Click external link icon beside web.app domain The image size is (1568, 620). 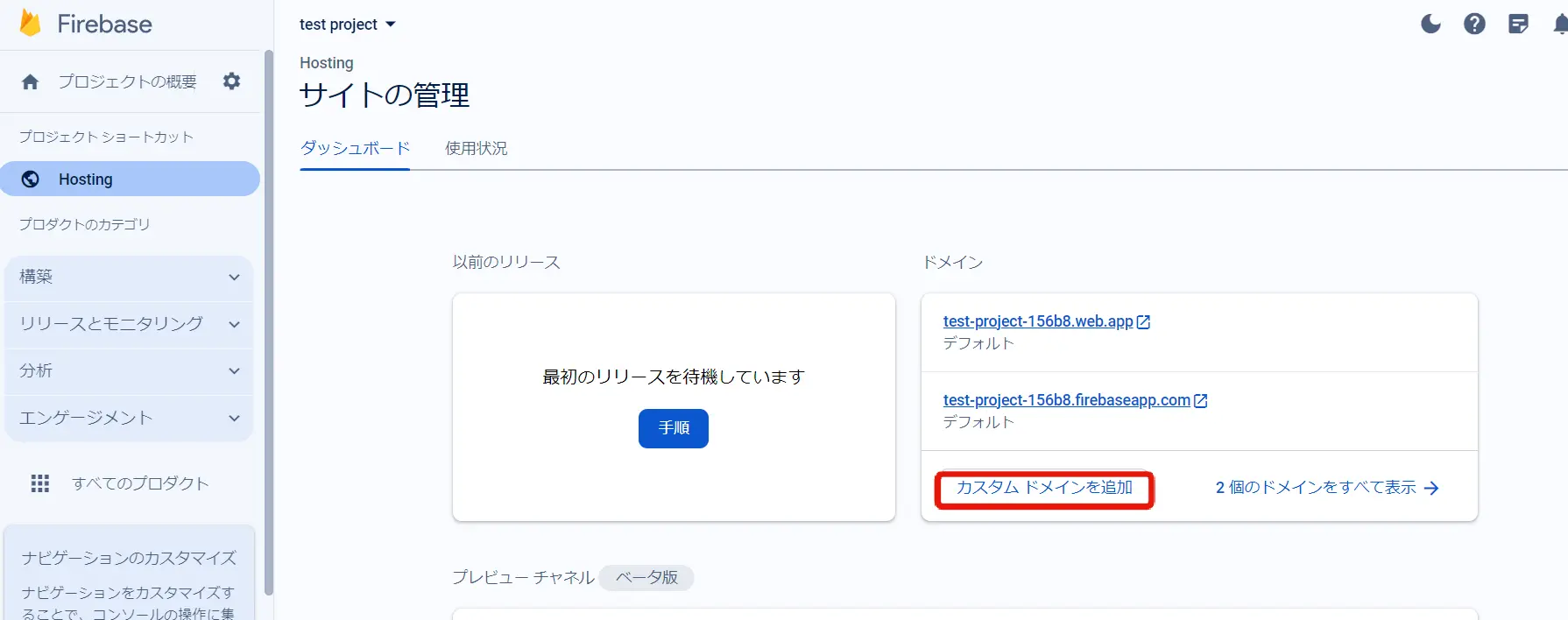tap(1143, 322)
